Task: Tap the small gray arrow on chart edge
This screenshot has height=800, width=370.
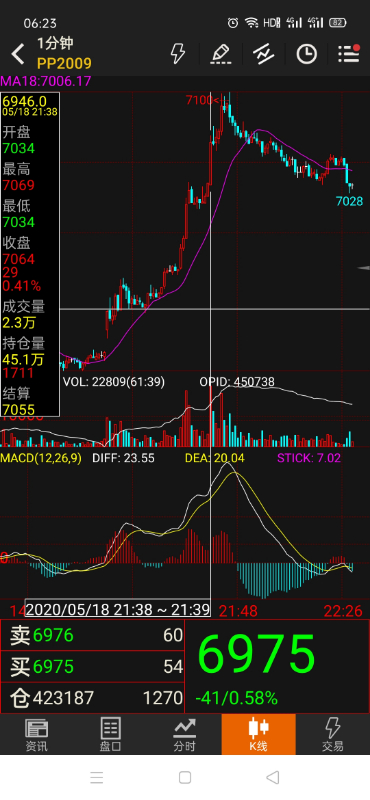Action: point(364,267)
